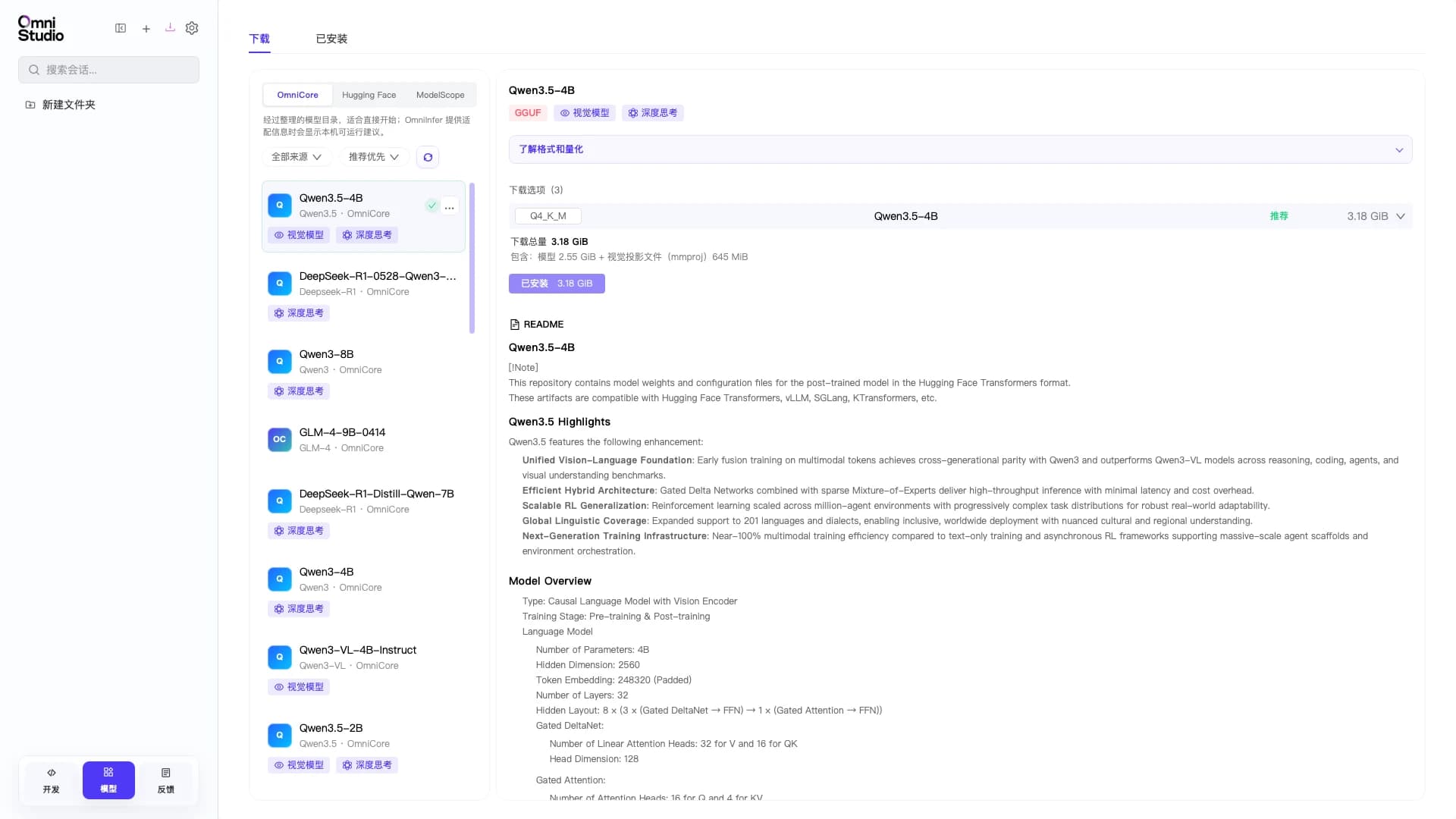Click the GLM-4-9B-0414 OC avatar icon
The image size is (1456, 819).
(x=280, y=440)
